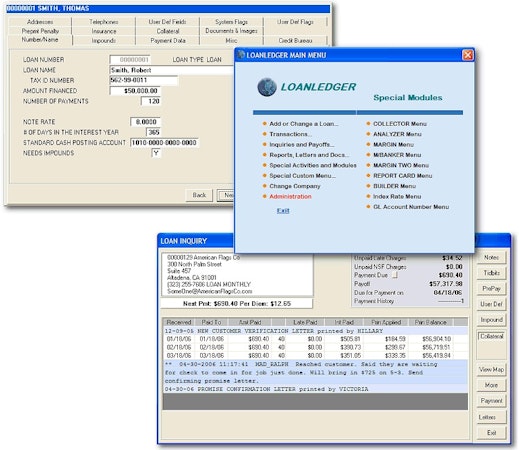
Task: Open the REPORT CARD Menu
Action: [402, 175]
